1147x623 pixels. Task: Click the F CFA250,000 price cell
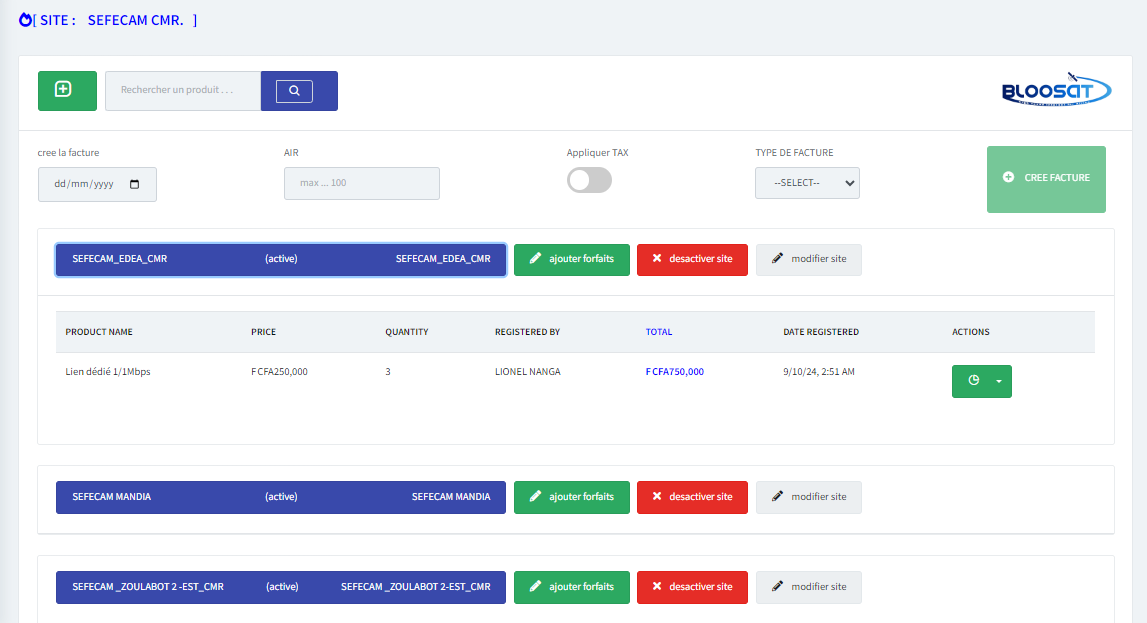click(279, 371)
